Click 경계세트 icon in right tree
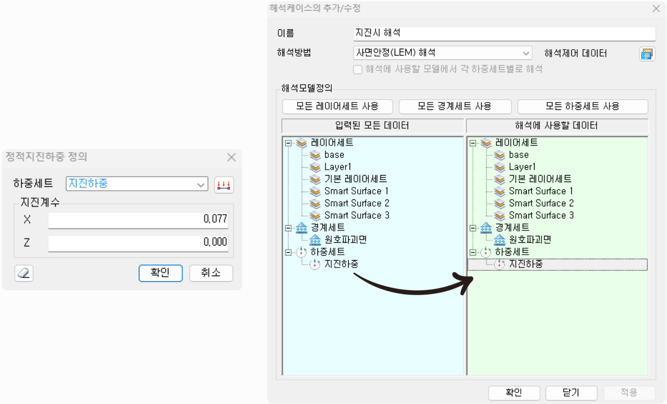 [486, 228]
